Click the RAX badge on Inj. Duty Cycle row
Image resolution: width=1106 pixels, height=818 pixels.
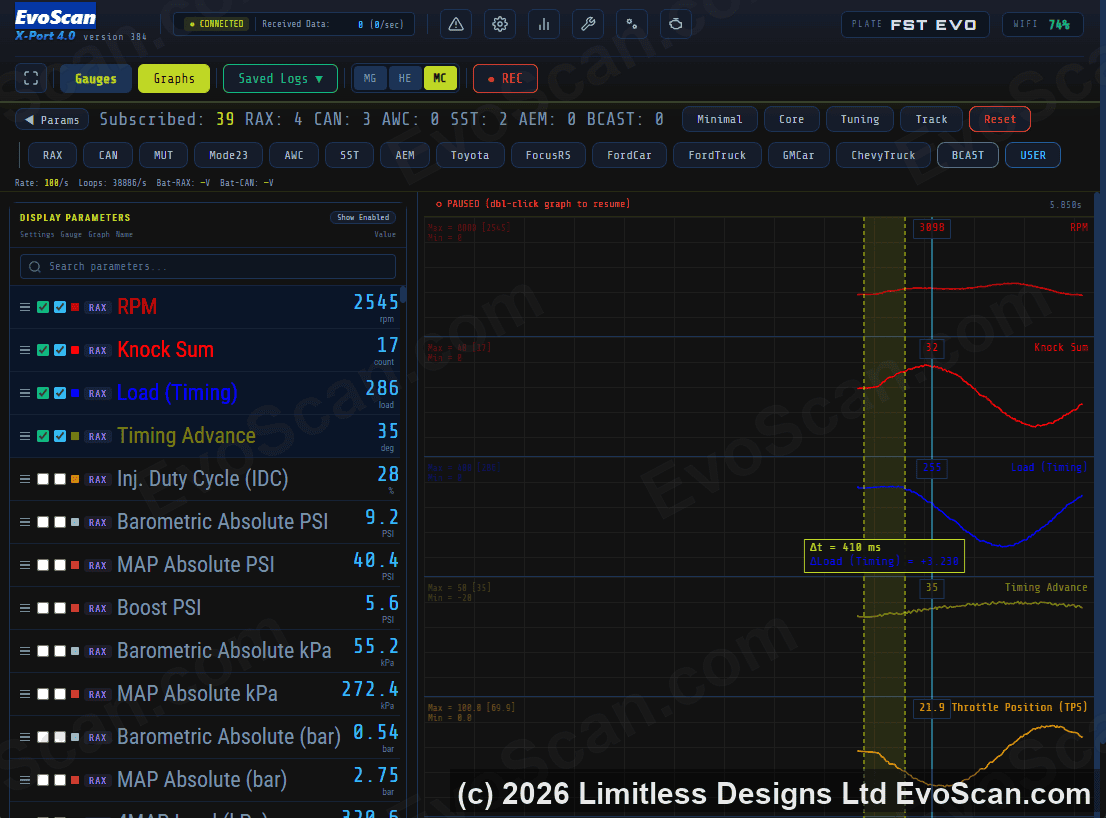97,480
